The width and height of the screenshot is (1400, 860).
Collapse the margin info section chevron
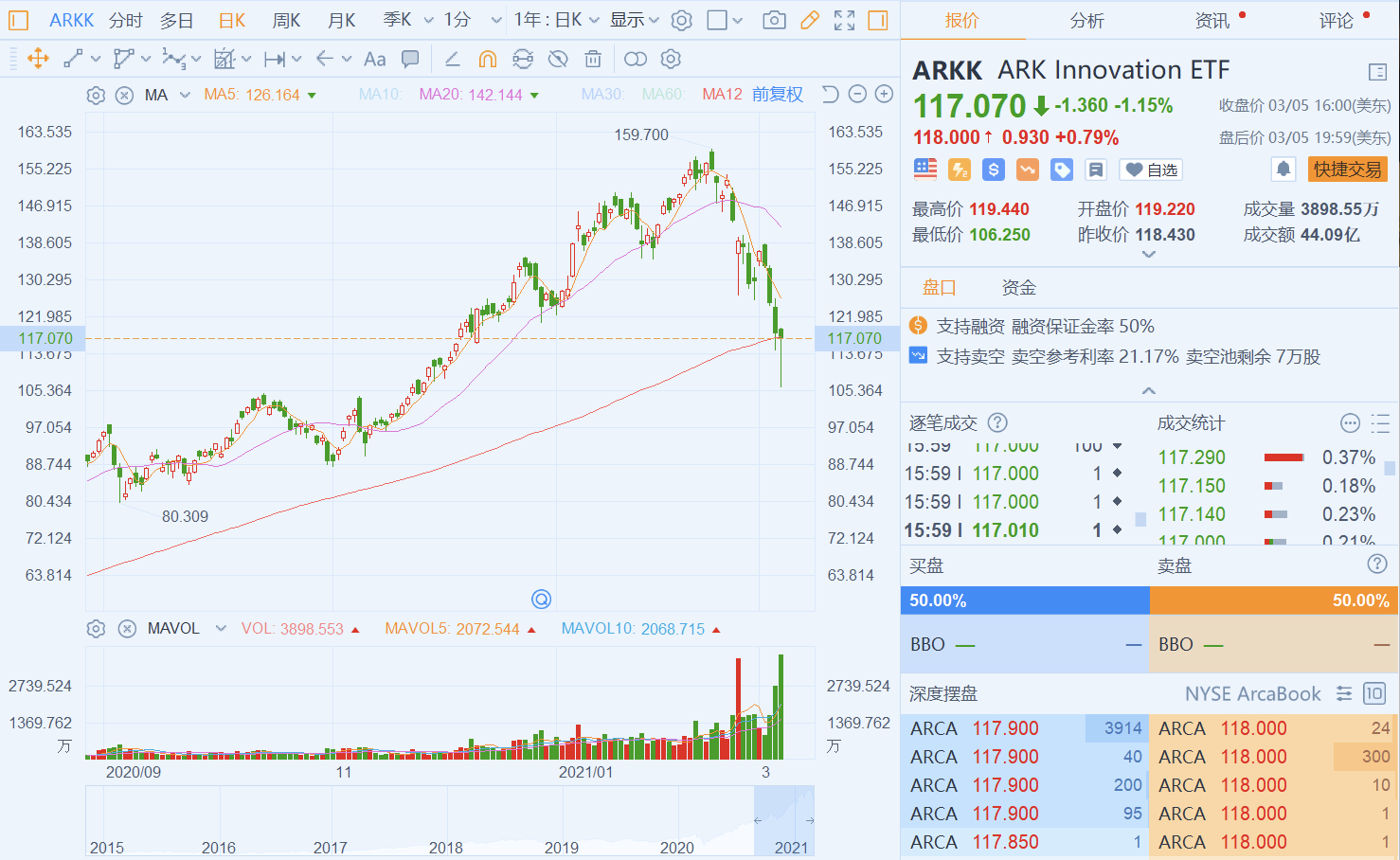[x=1149, y=390]
